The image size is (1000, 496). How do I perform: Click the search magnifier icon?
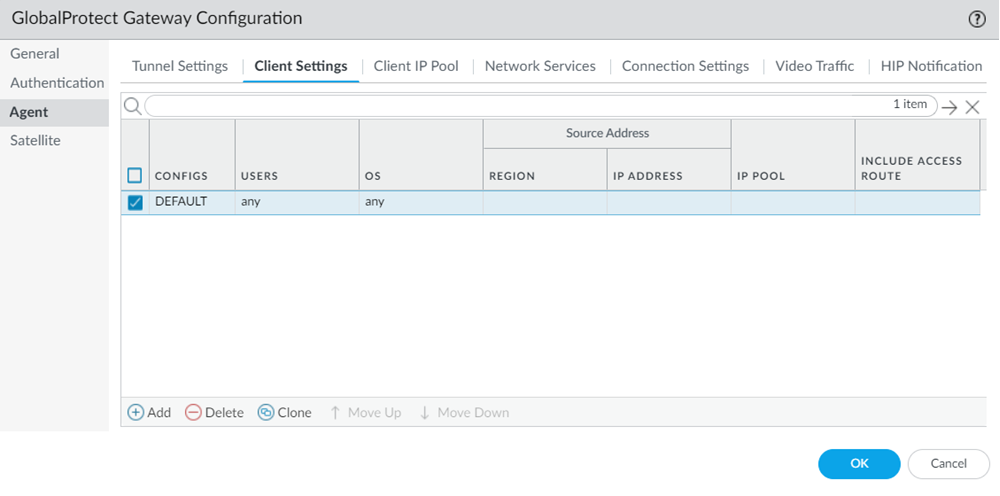click(132, 106)
